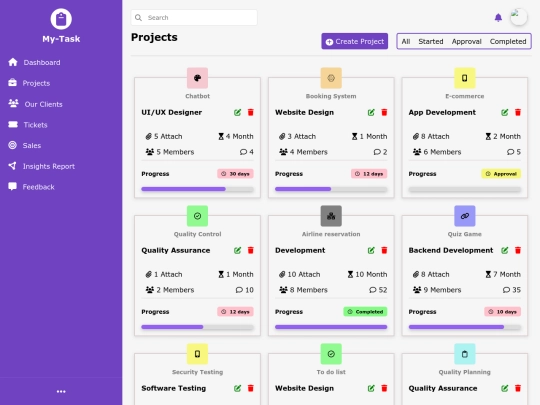Click the "Projects" page heading
Image resolution: width=540 pixels, height=405 pixels.
click(x=154, y=37)
